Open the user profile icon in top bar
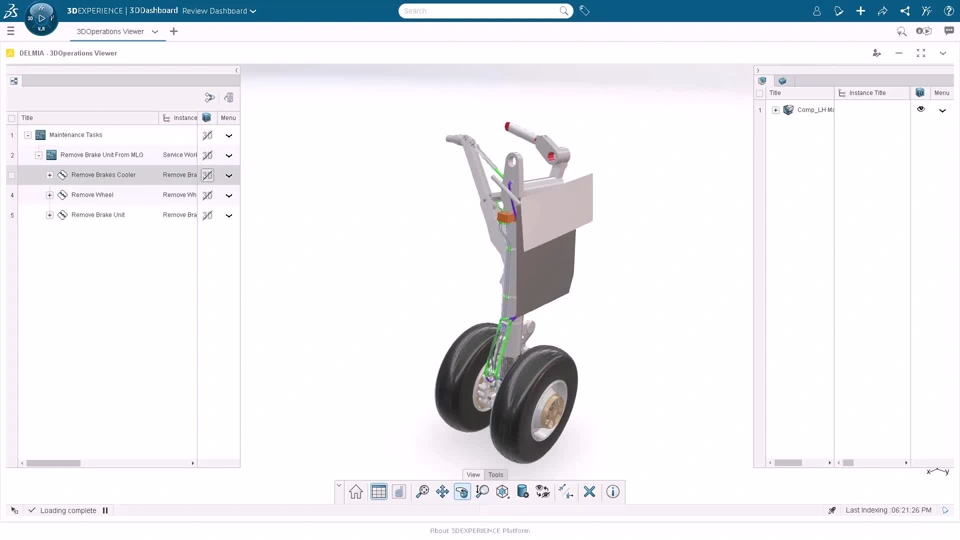The width and height of the screenshot is (960, 540). (817, 11)
